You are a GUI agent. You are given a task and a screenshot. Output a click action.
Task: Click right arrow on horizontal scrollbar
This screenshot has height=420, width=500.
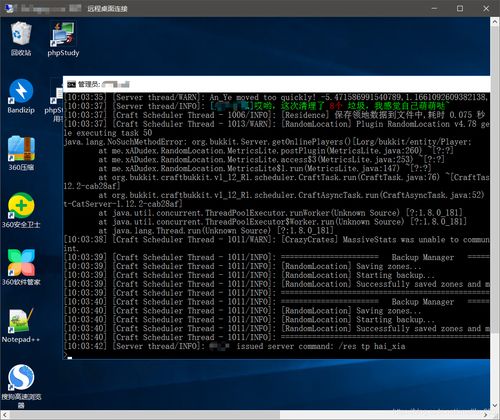click(486, 415)
